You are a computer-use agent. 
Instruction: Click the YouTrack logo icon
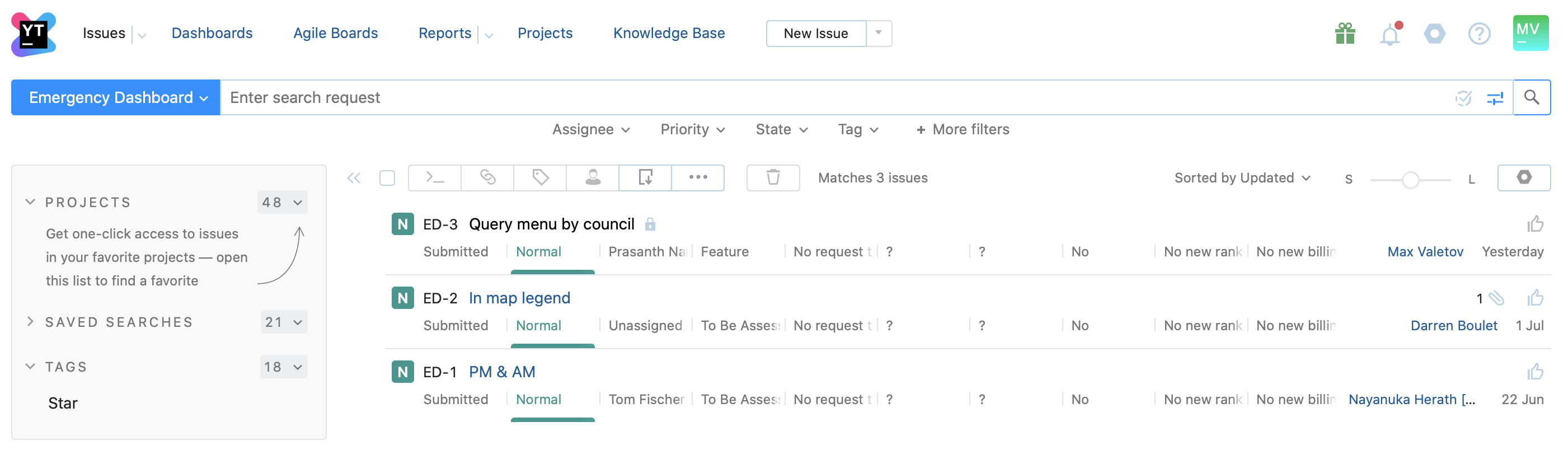(x=34, y=34)
